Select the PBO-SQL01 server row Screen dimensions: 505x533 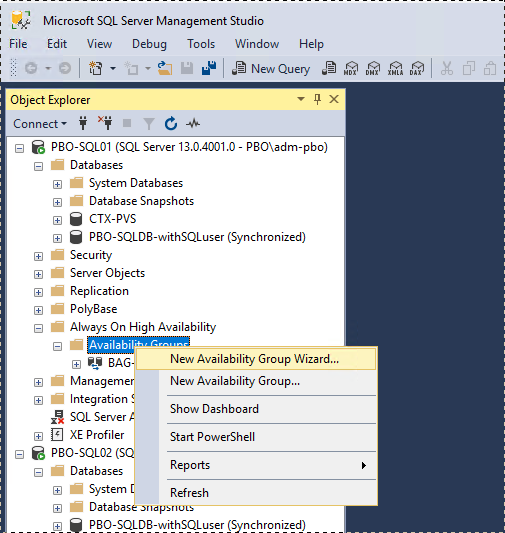click(x=189, y=147)
